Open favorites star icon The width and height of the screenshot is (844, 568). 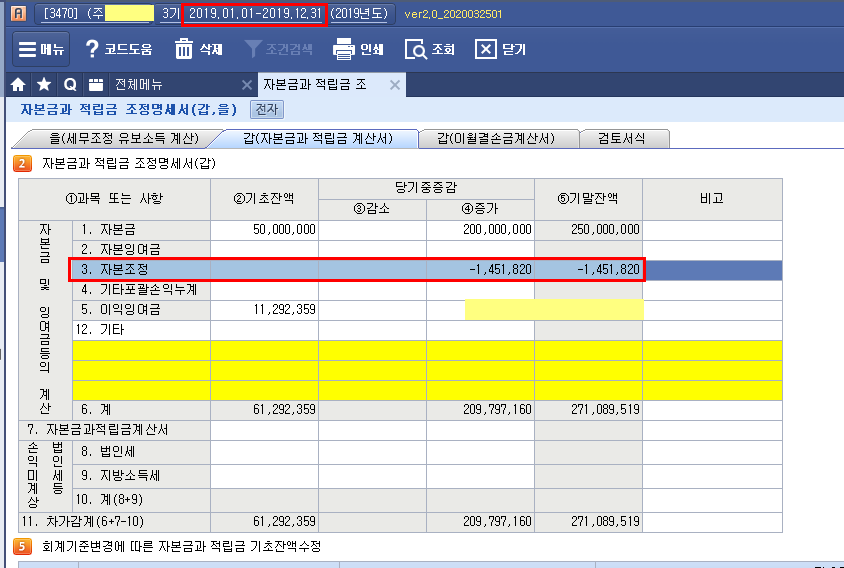tap(44, 85)
